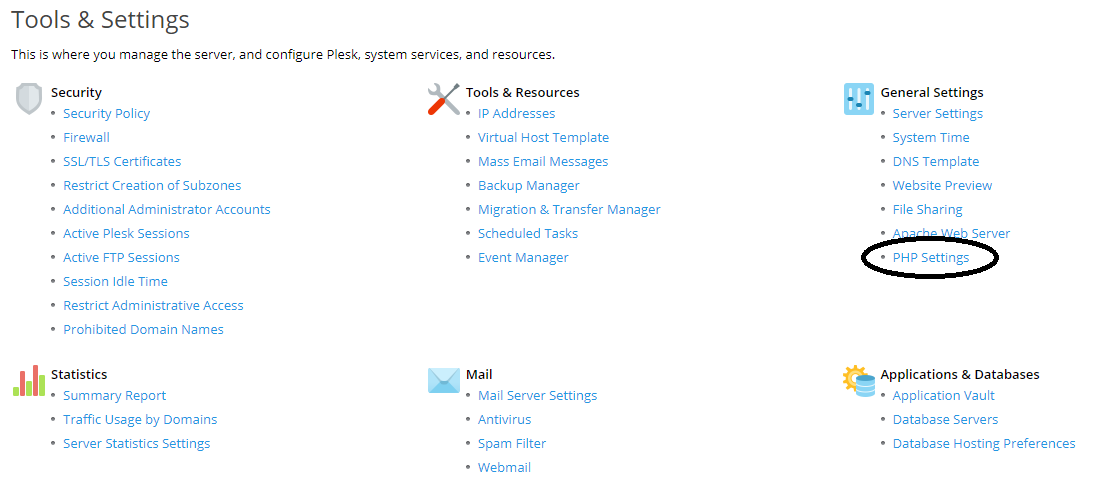Open Traffic Usage by Domains
This screenshot has width=1094, height=498.
coord(140,419)
